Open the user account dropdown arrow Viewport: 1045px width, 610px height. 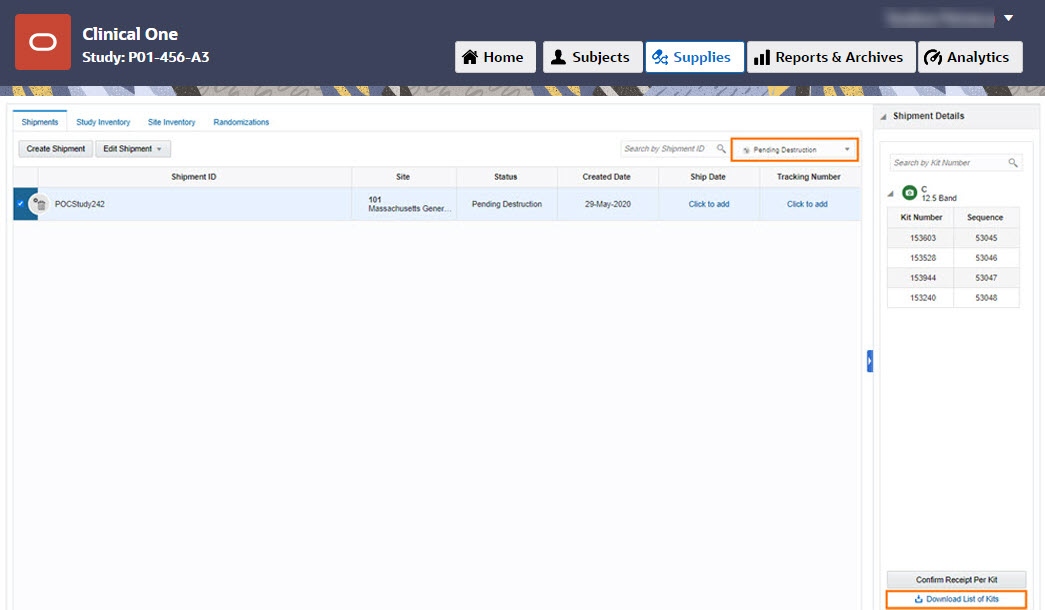coord(1008,18)
